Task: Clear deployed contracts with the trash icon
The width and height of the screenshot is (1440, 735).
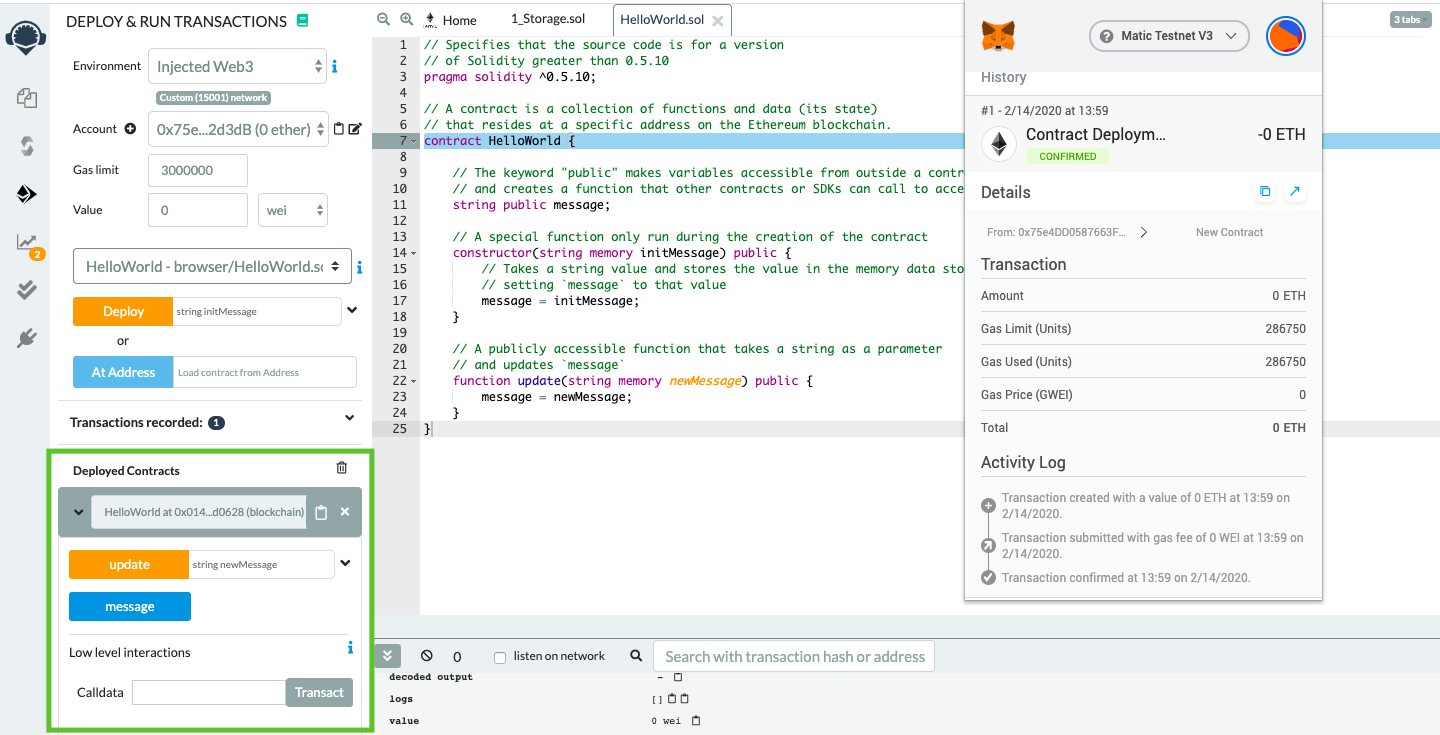Action: pyautogui.click(x=342, y=468)
